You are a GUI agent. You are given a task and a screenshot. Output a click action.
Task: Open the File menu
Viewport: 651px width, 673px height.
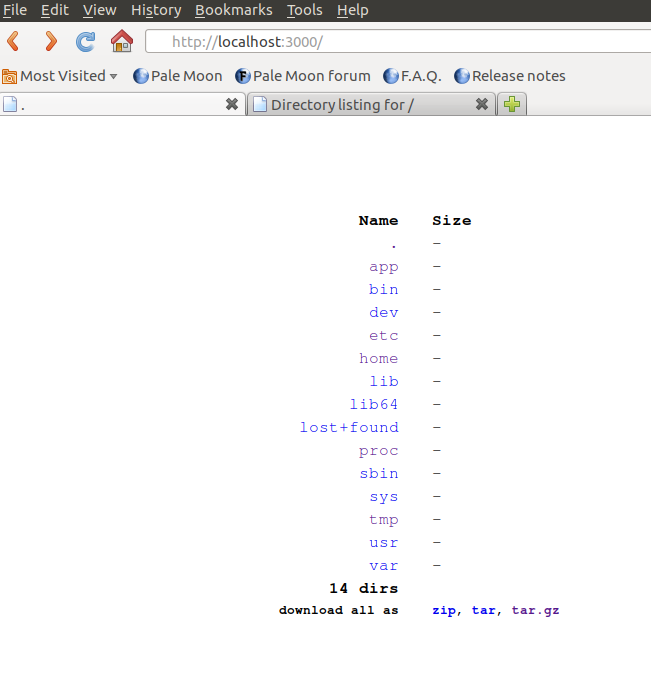(x=15, y=10)
